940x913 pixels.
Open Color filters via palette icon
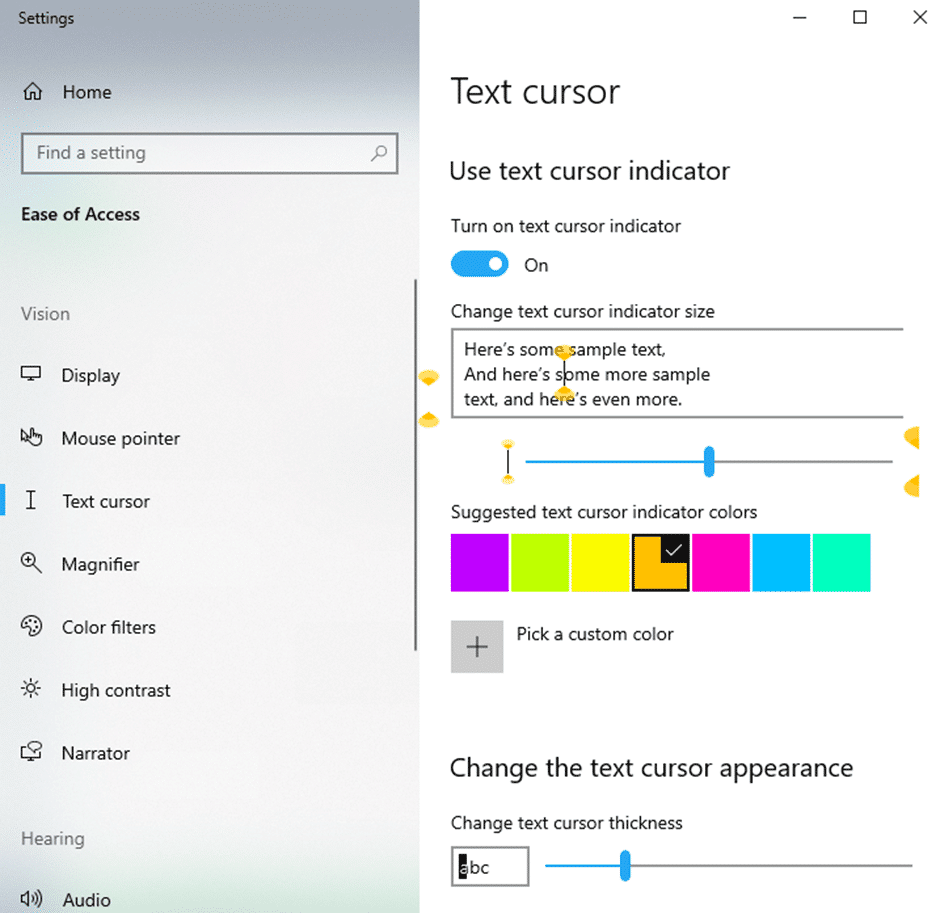point(31,627)
